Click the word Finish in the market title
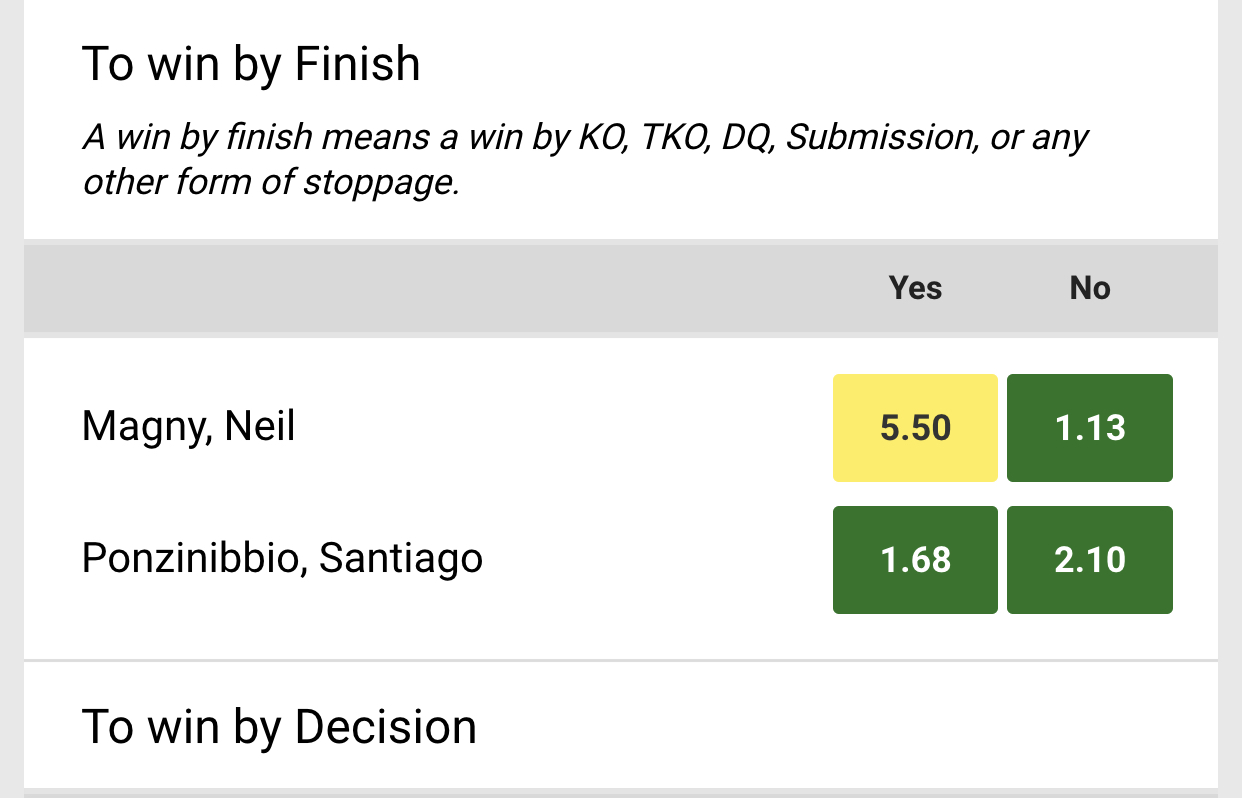 click(x=358, y=64)
